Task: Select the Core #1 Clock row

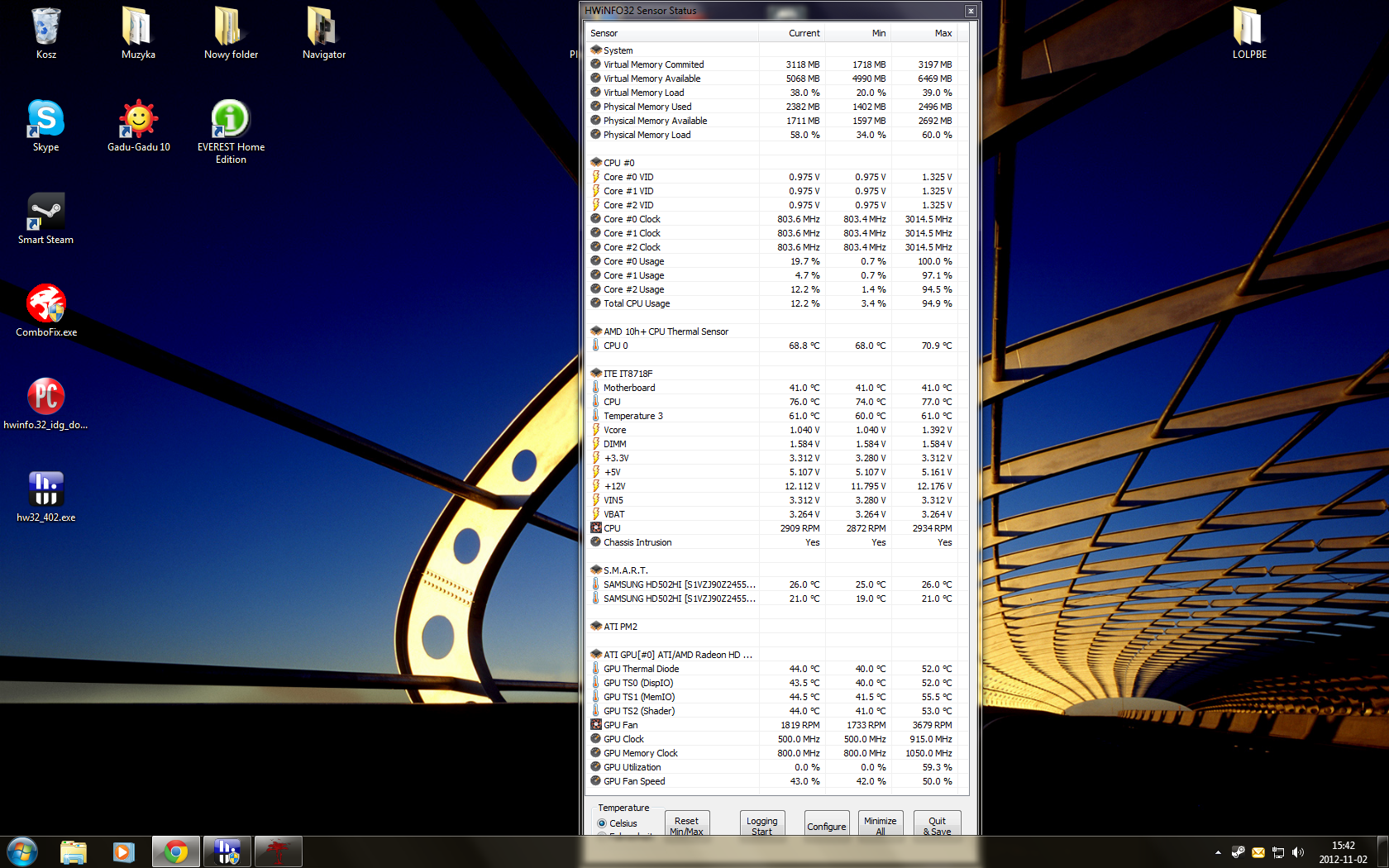Action: point(772,233)
